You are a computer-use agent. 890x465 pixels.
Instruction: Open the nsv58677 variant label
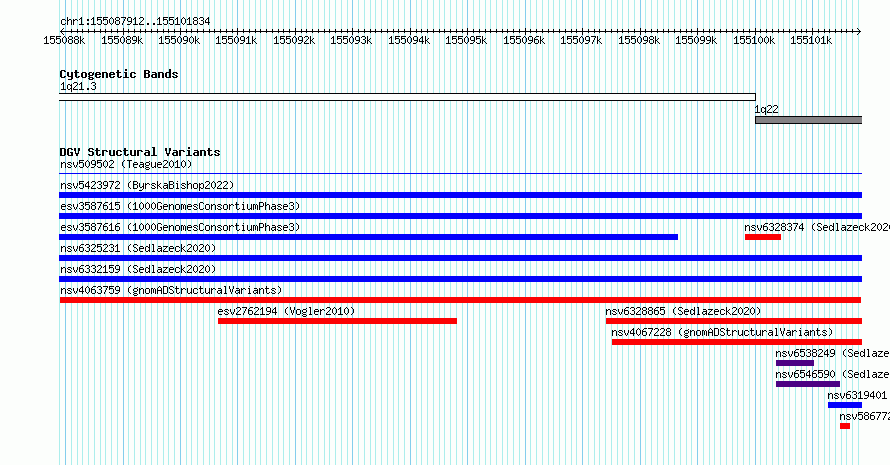click(864, 416)
